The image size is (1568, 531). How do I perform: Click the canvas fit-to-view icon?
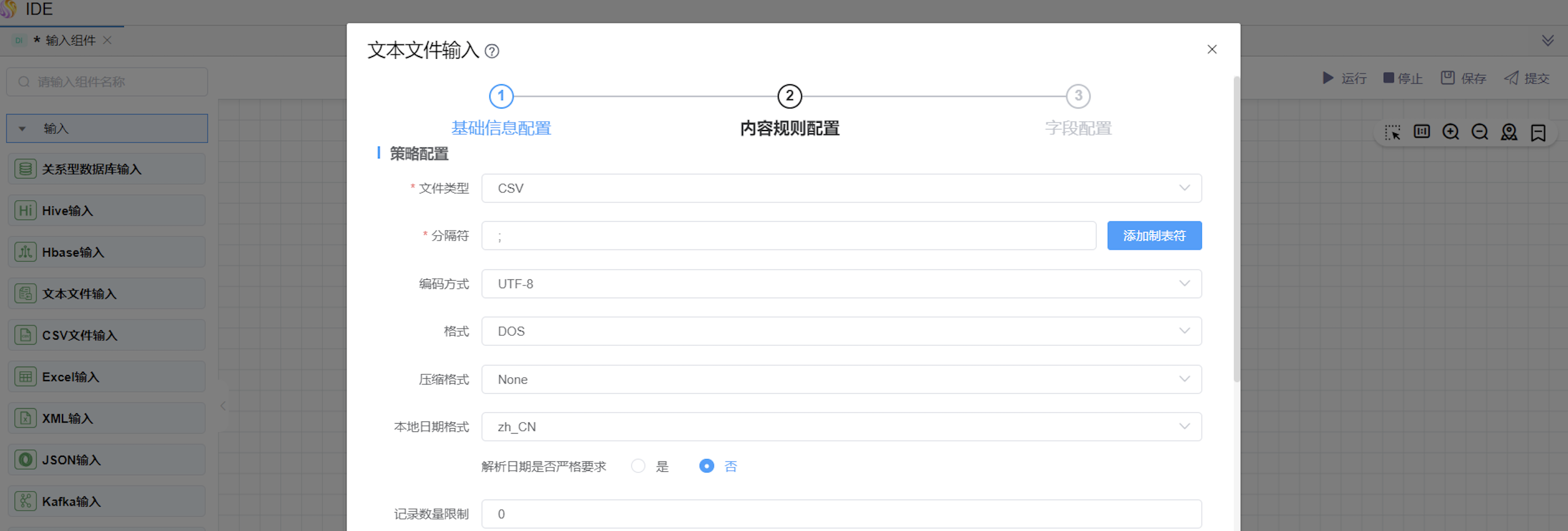[x=1421, y=132]
